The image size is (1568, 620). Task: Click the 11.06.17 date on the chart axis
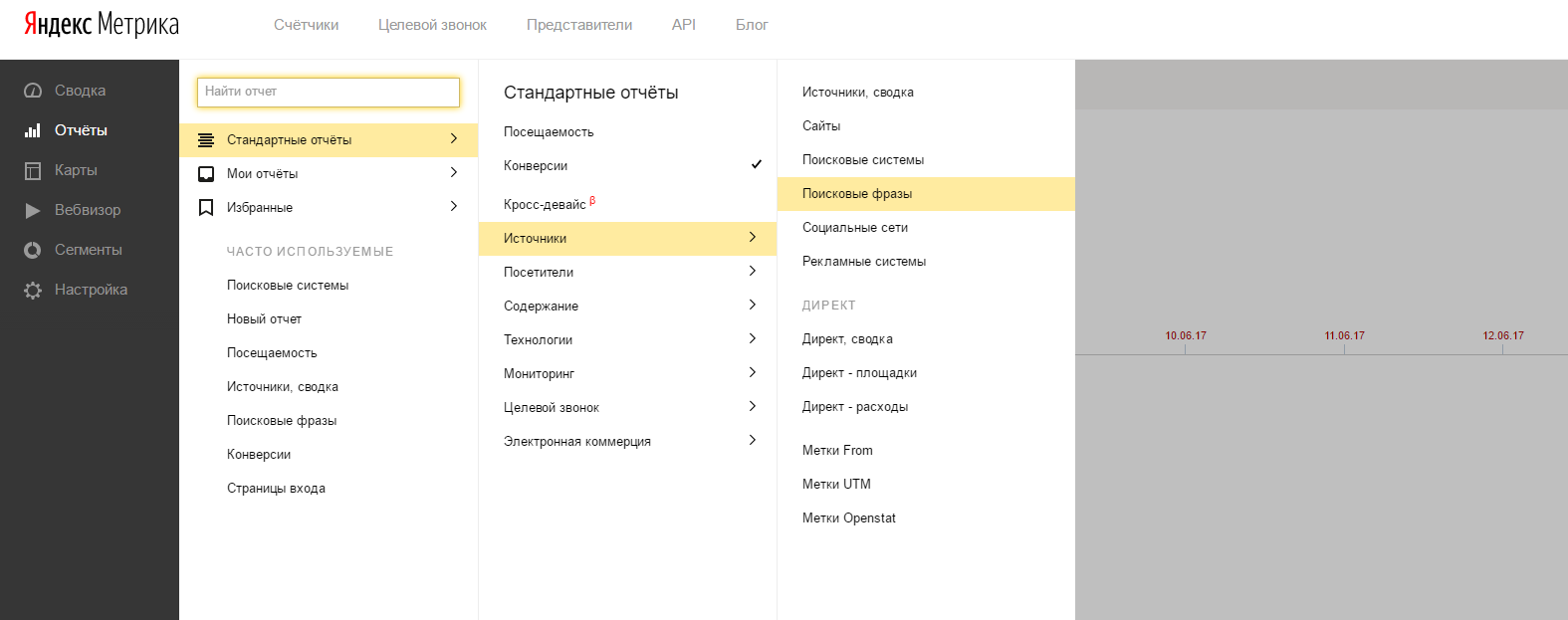click(1344, 336)
